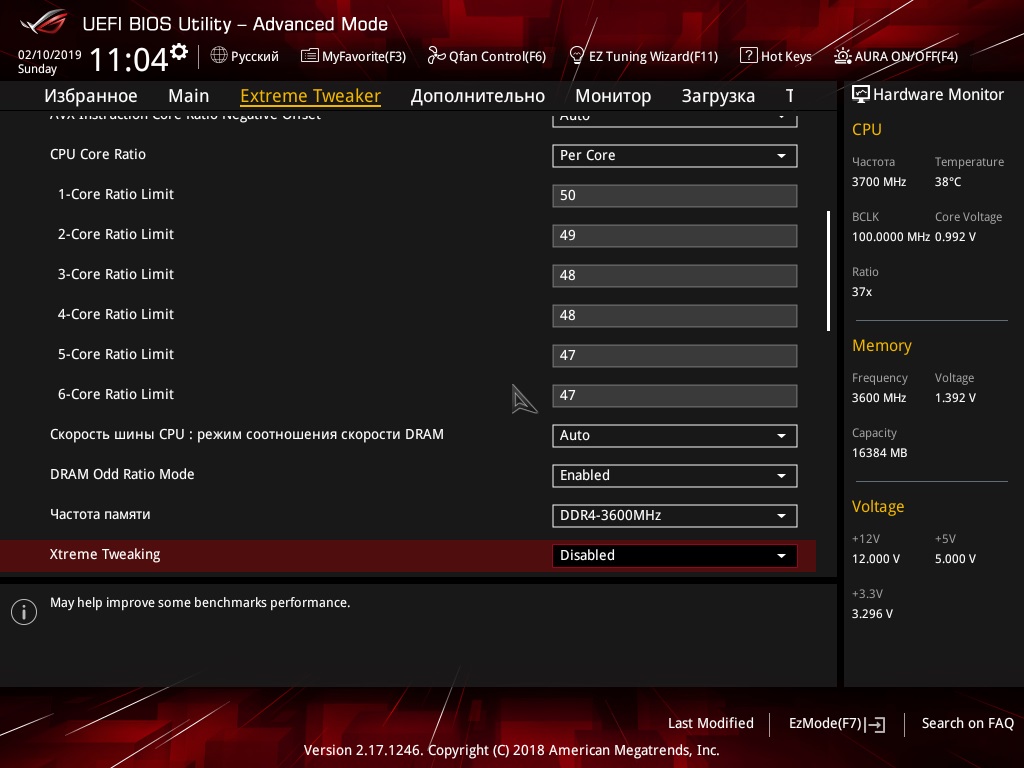Image resolution: width=1024 pixels, height=768 pixels.
Task: Click the gear icon next to the clock
Action: coord(179,52)
